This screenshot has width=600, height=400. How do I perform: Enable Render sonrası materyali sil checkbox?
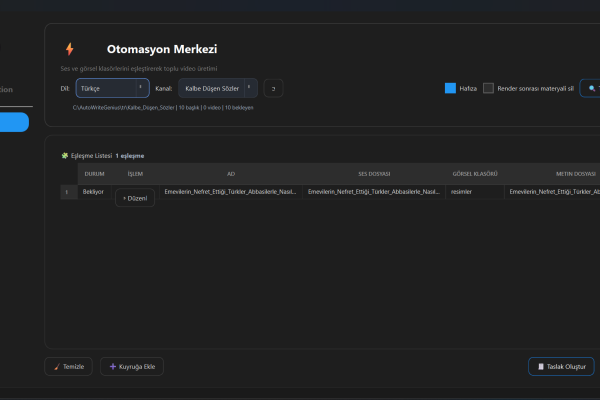point(488,88)
